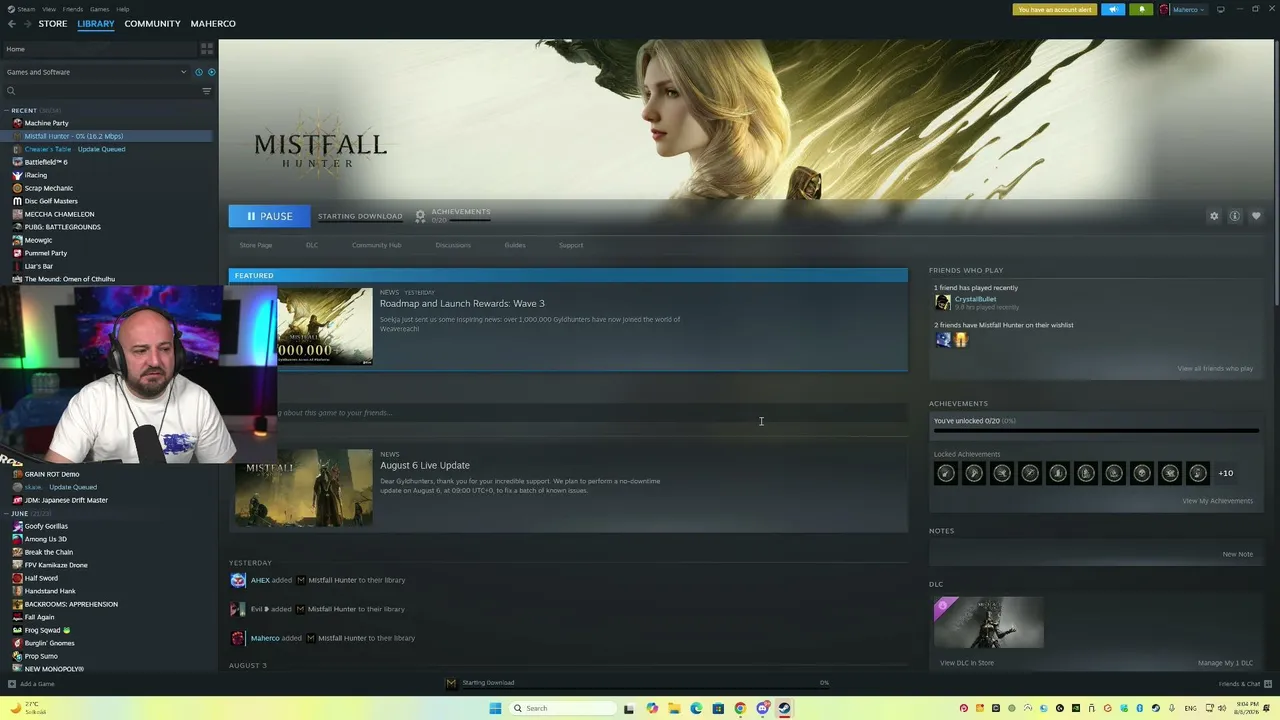The width and height of the screenshot is (1280, 720).
Task: Click the recent activity clock filter icon
Action: [x=199, y=72]
